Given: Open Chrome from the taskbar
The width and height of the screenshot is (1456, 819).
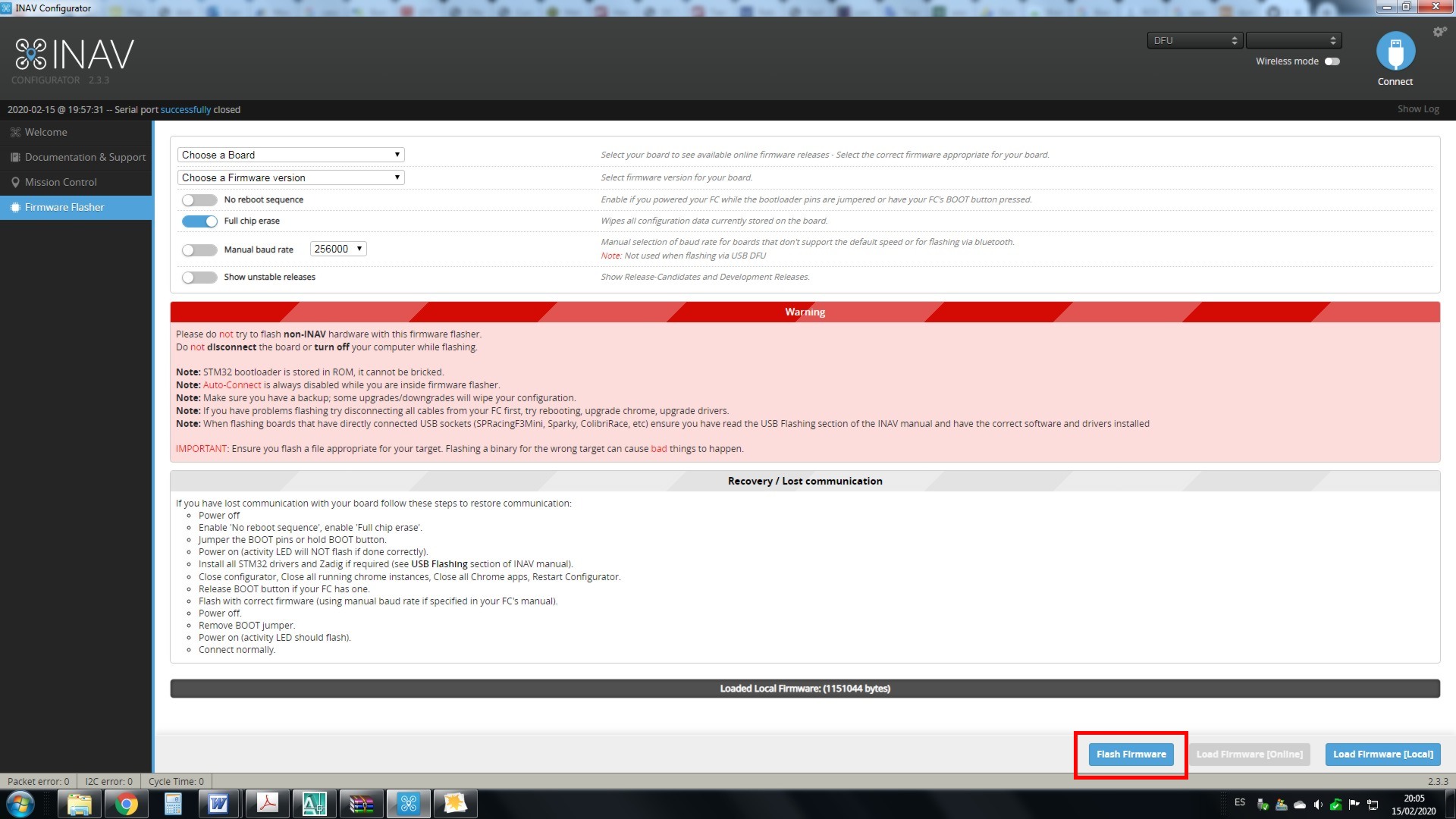Looking at the screenshot, I should click(127, 804).
